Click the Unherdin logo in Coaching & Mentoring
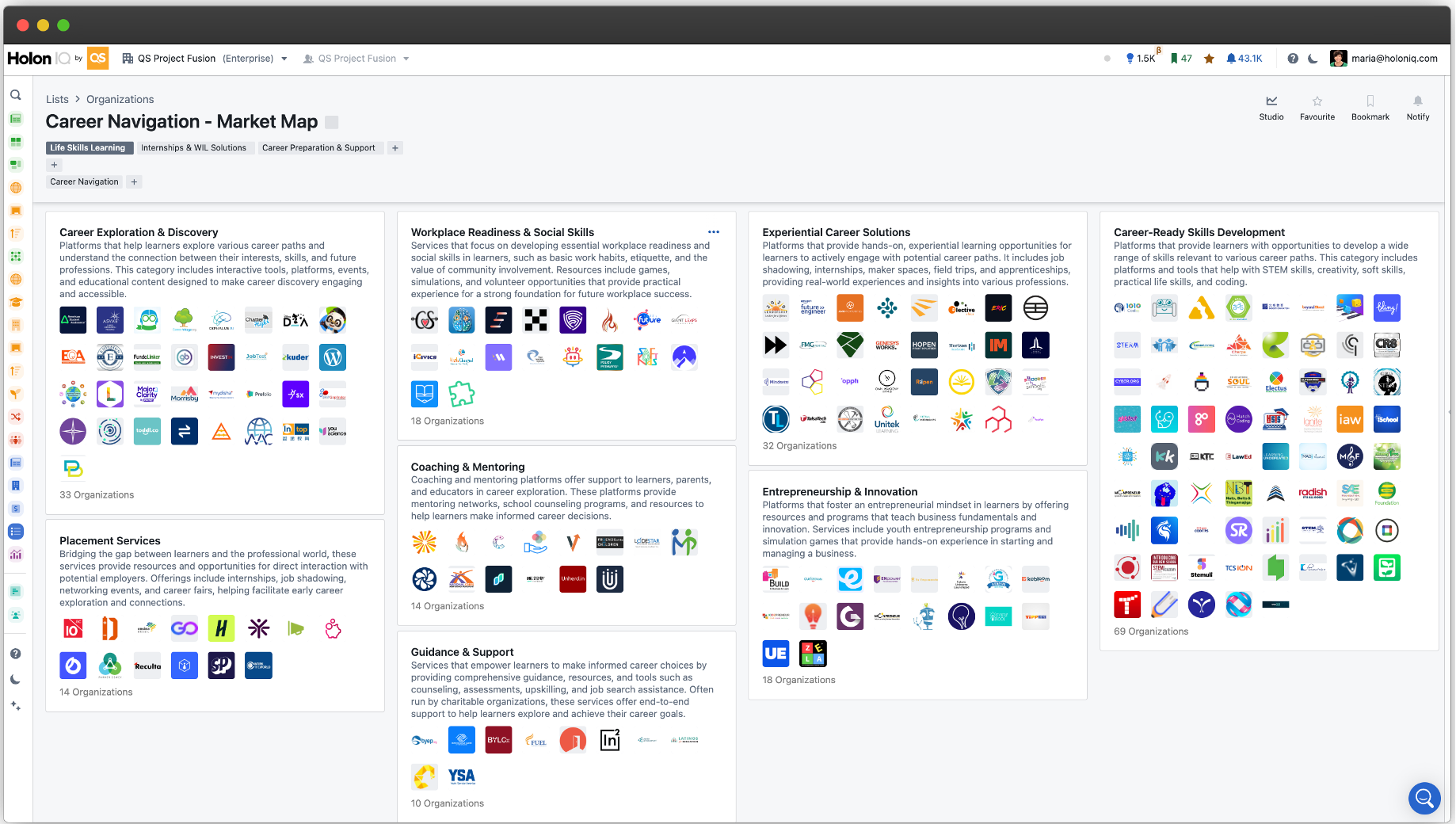 573,578
